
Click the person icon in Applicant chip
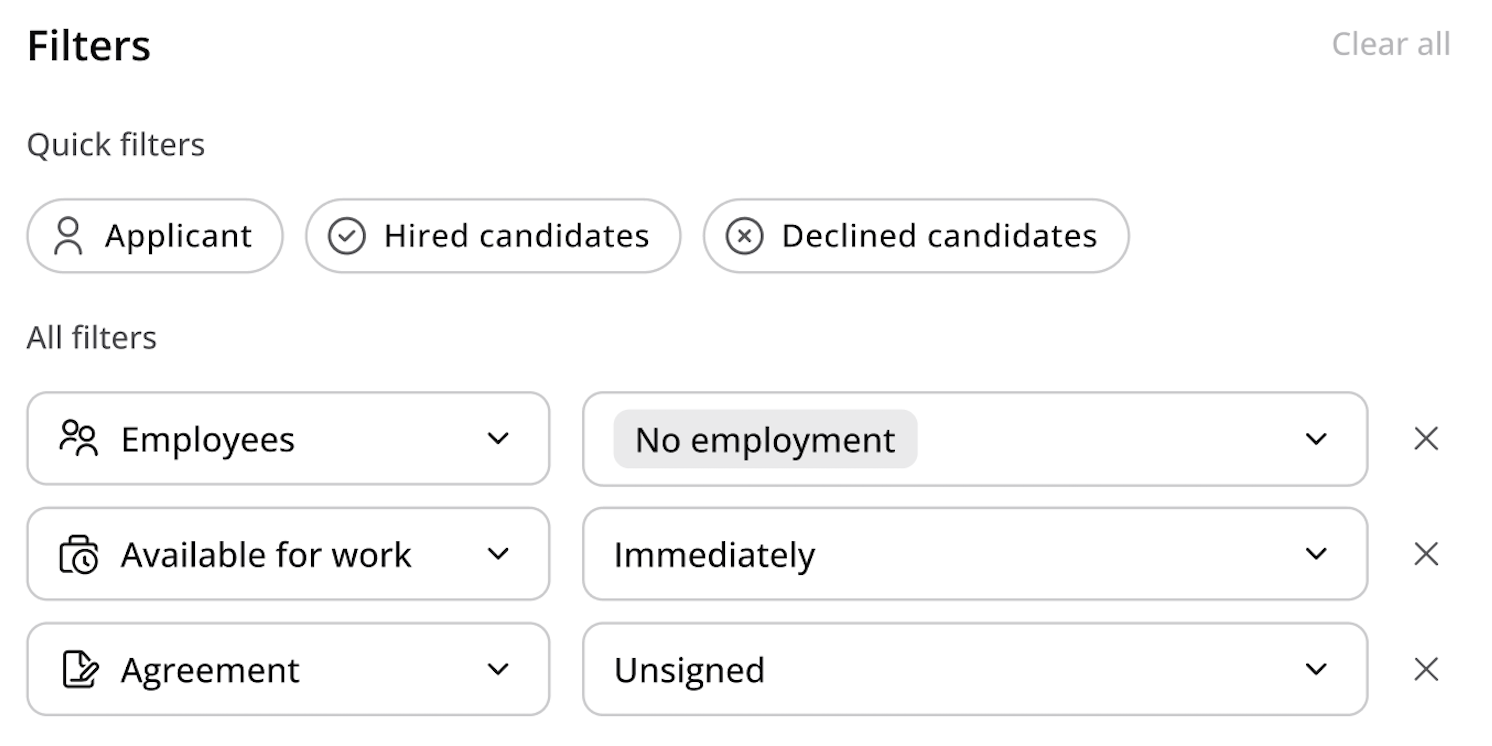click(x=68, y=237)
